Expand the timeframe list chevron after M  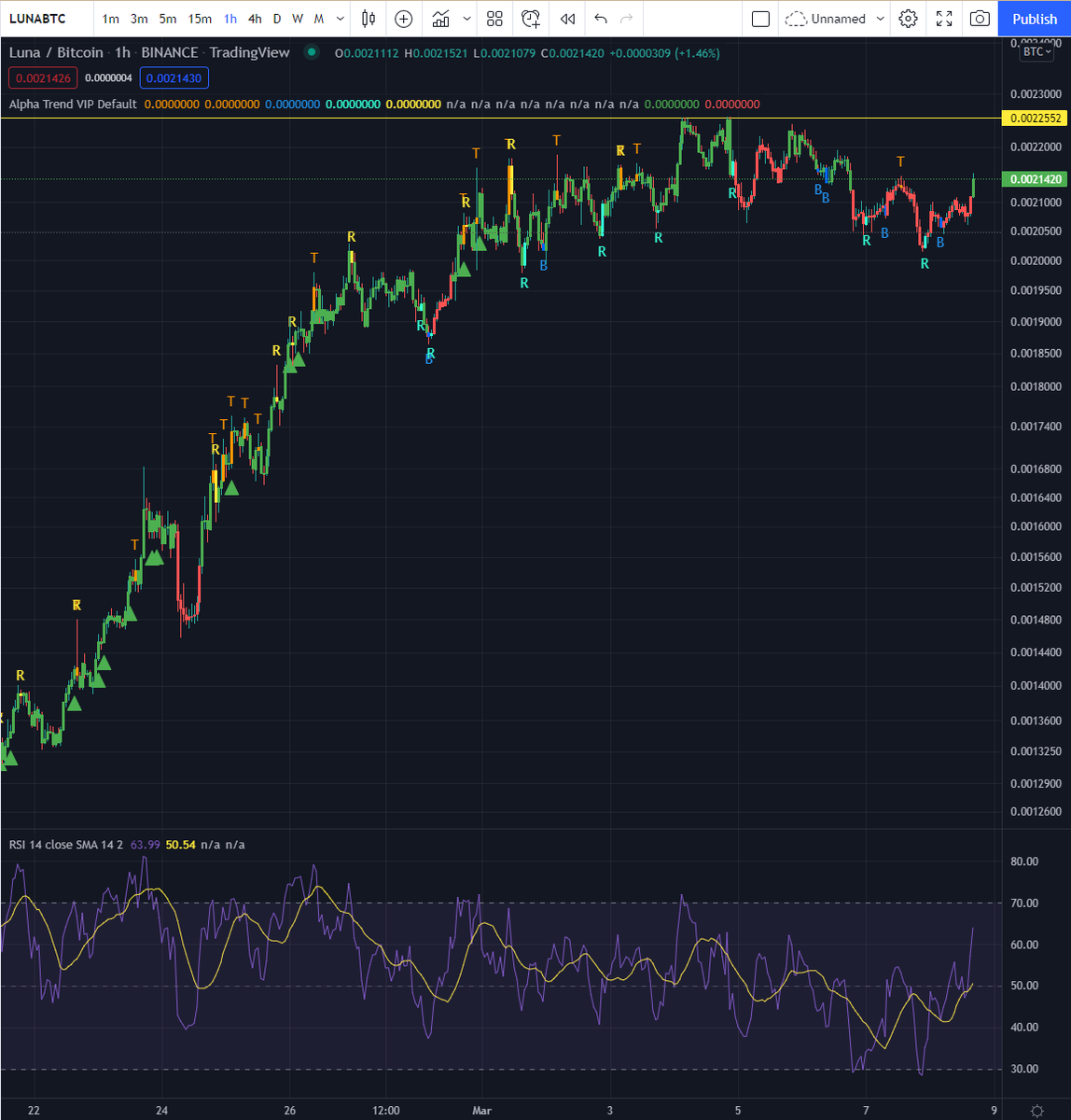tap(341, 19)
